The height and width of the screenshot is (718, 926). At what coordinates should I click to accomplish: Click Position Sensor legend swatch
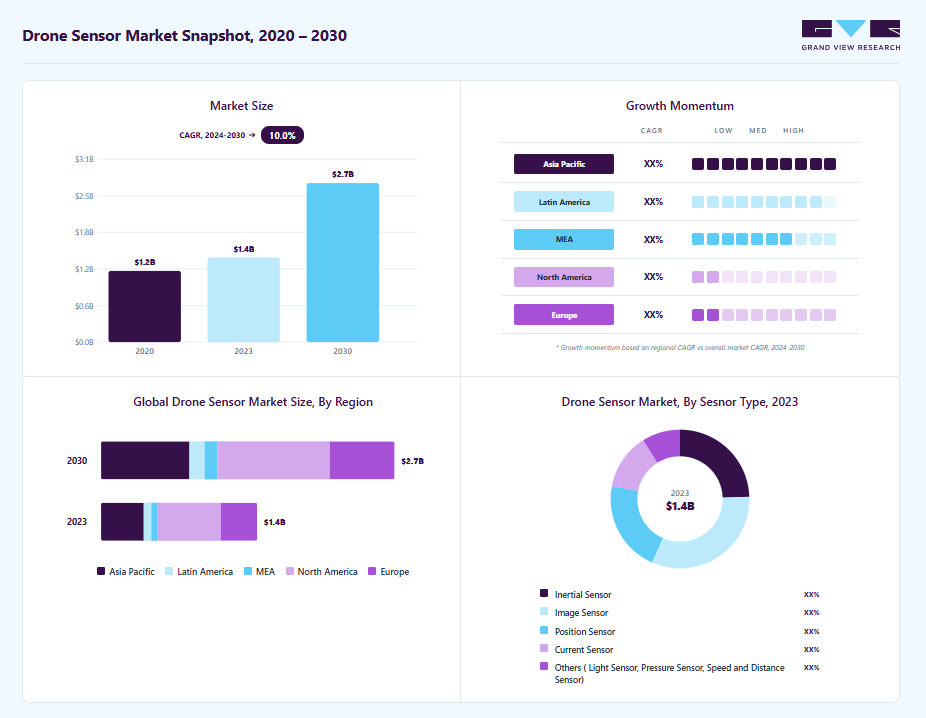pos(544,630)
